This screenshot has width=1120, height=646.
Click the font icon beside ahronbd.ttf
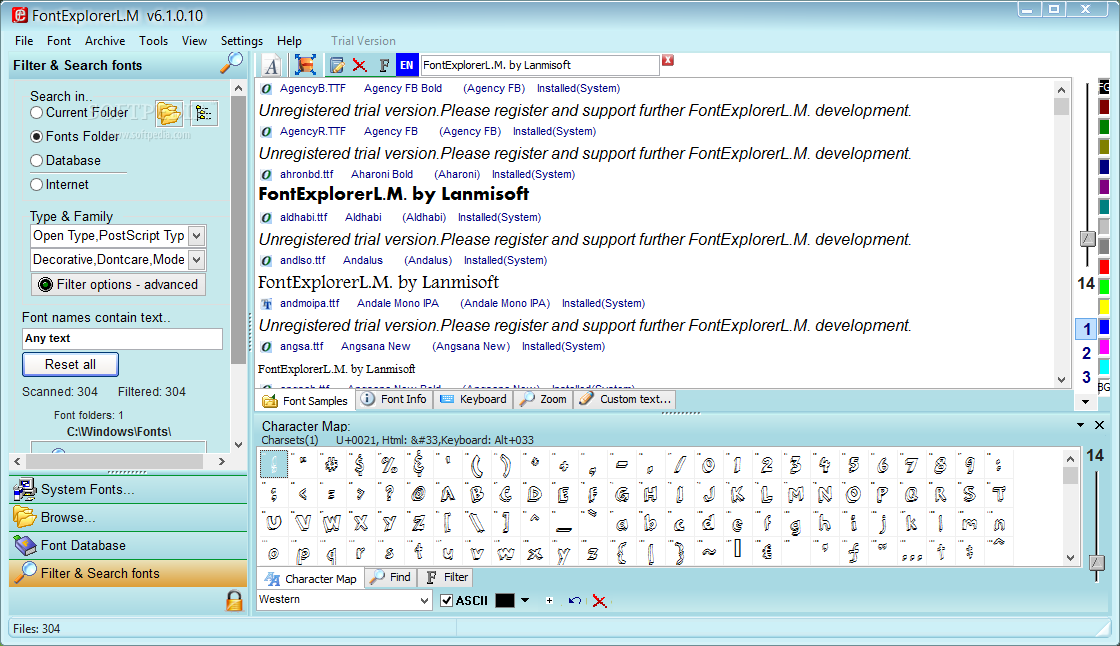pos(266,175)
